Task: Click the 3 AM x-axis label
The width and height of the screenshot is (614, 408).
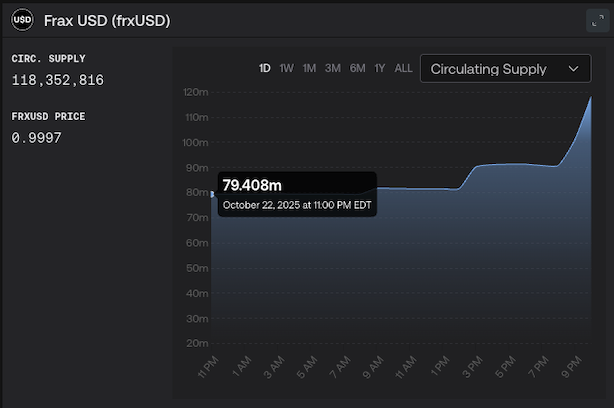Action: click(274, 367)
